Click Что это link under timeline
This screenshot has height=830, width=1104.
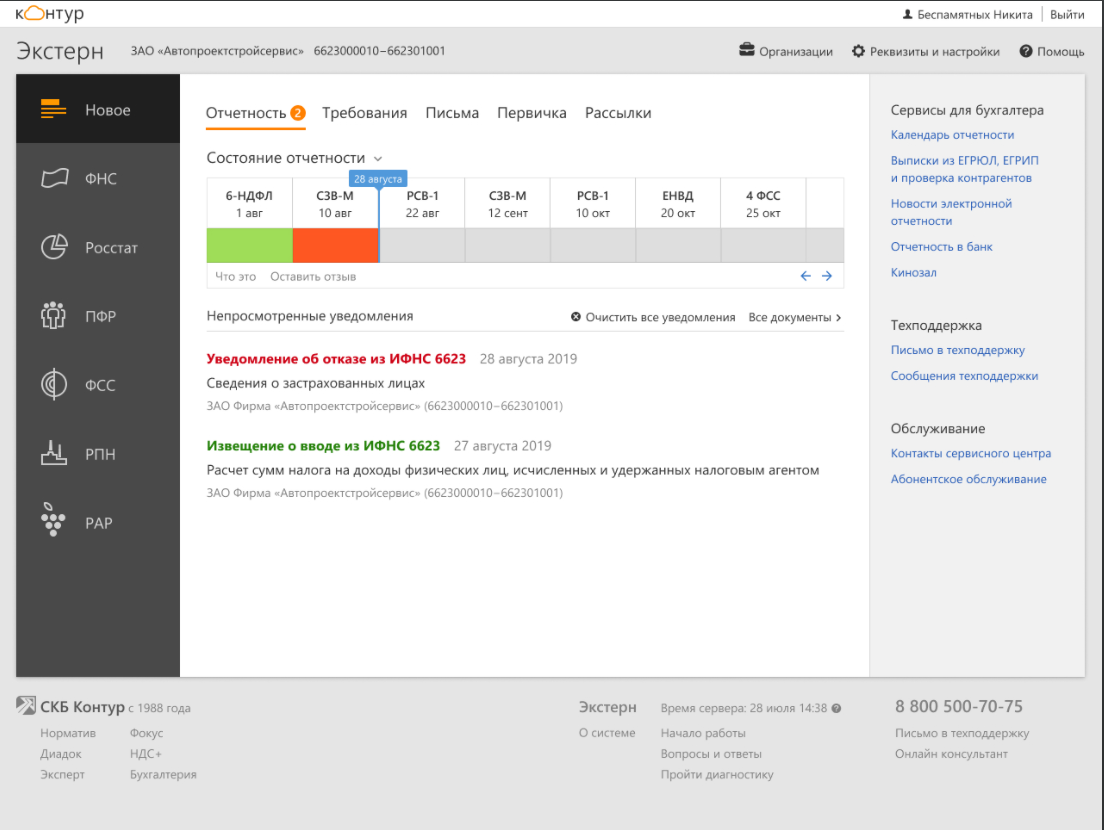[x=235, y=277]
